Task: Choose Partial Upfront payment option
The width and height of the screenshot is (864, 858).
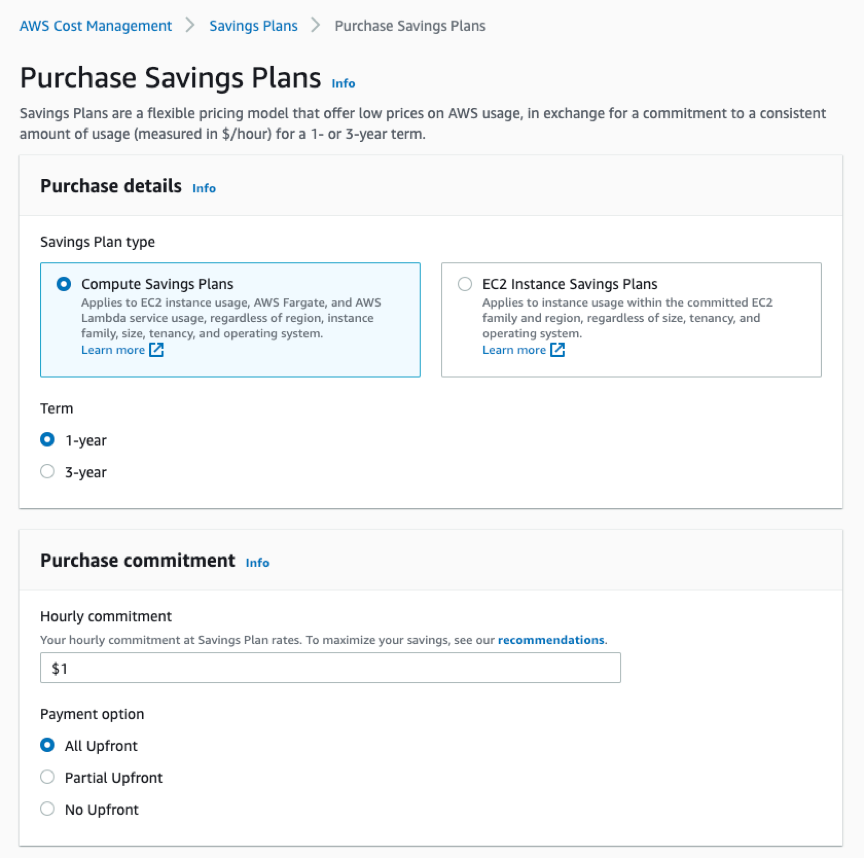Action: (x=46, y=777)
